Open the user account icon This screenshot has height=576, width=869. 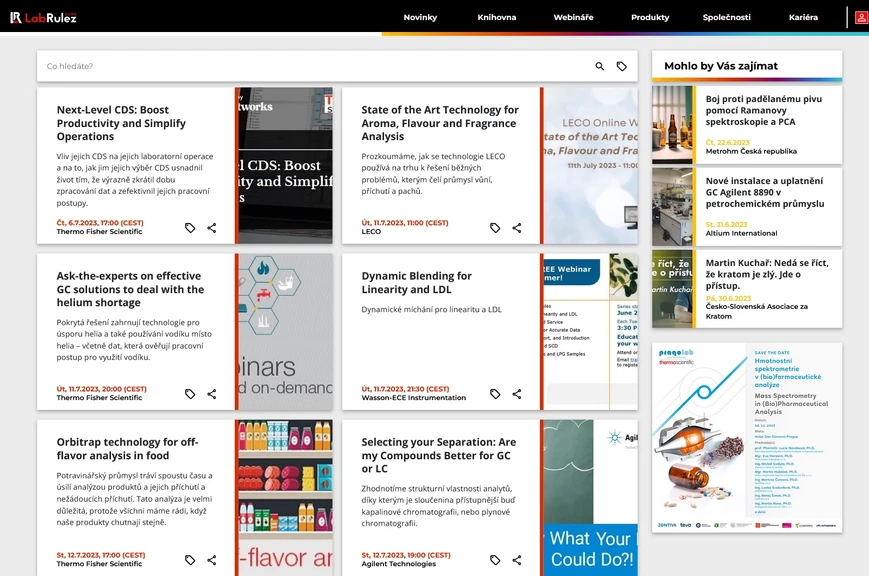[861, 18]
